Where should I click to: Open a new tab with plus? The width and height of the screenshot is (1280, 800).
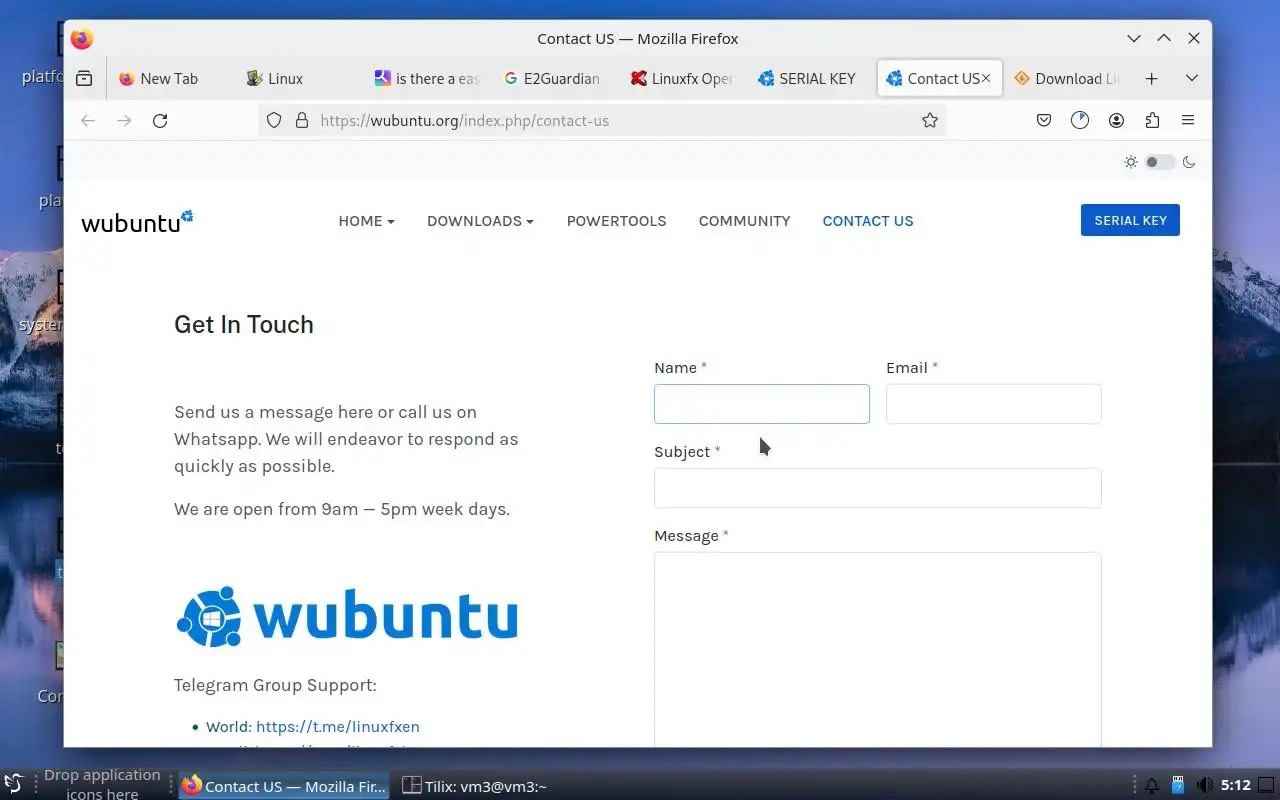pos(1152,78)
